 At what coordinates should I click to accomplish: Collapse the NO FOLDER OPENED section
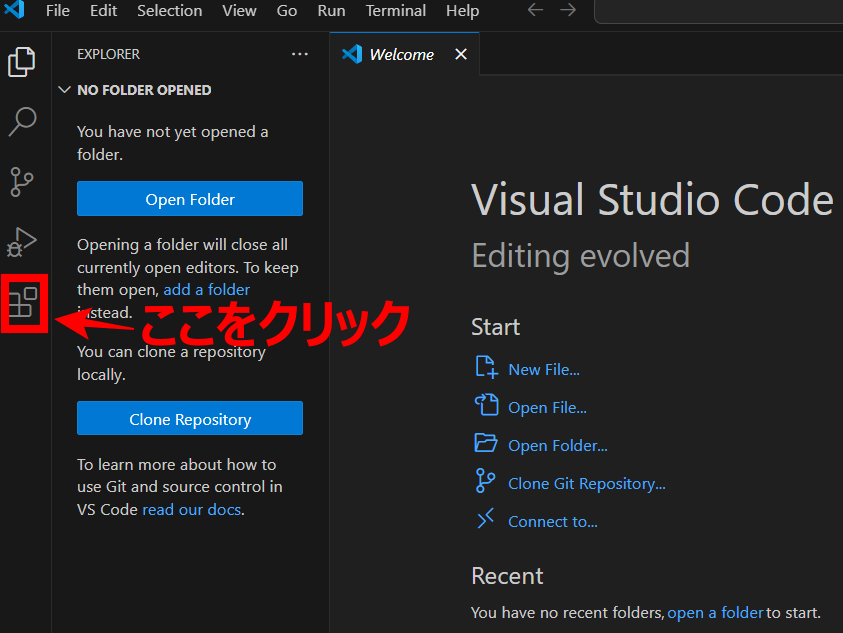click(65, 90)
